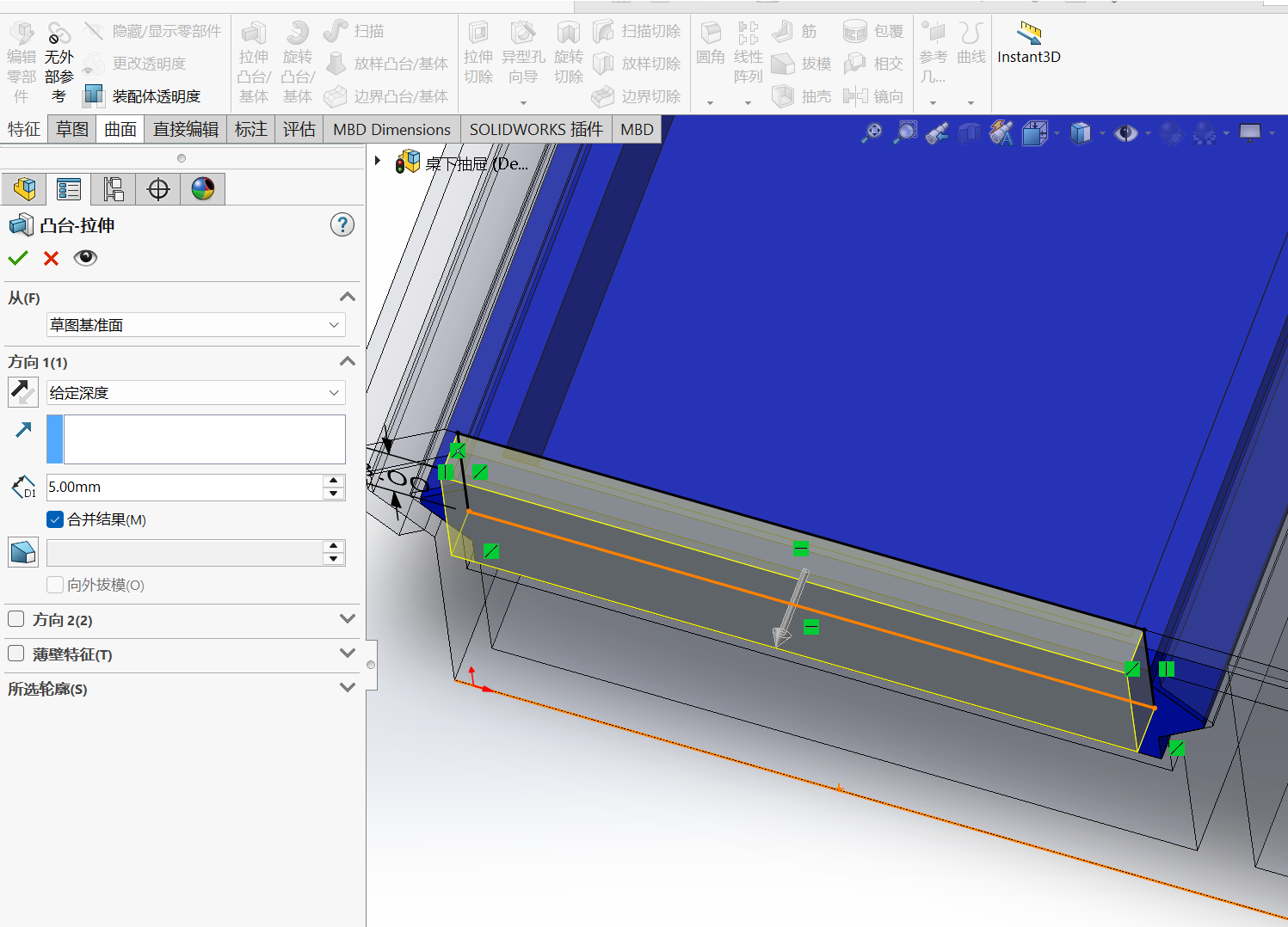
Task: Open the From (草图基准面) dropdown
Action: tap(196, 325)
